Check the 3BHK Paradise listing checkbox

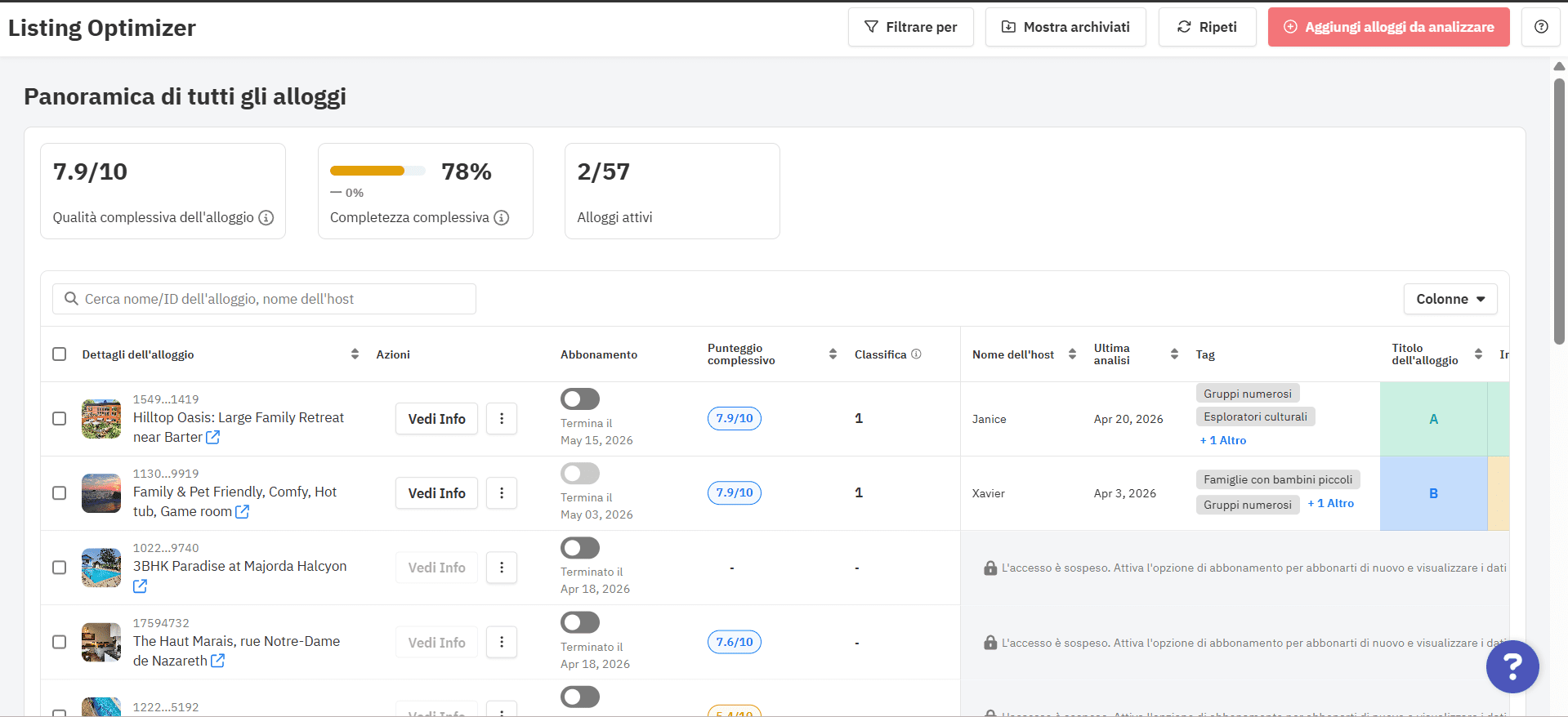pos(59,567)
